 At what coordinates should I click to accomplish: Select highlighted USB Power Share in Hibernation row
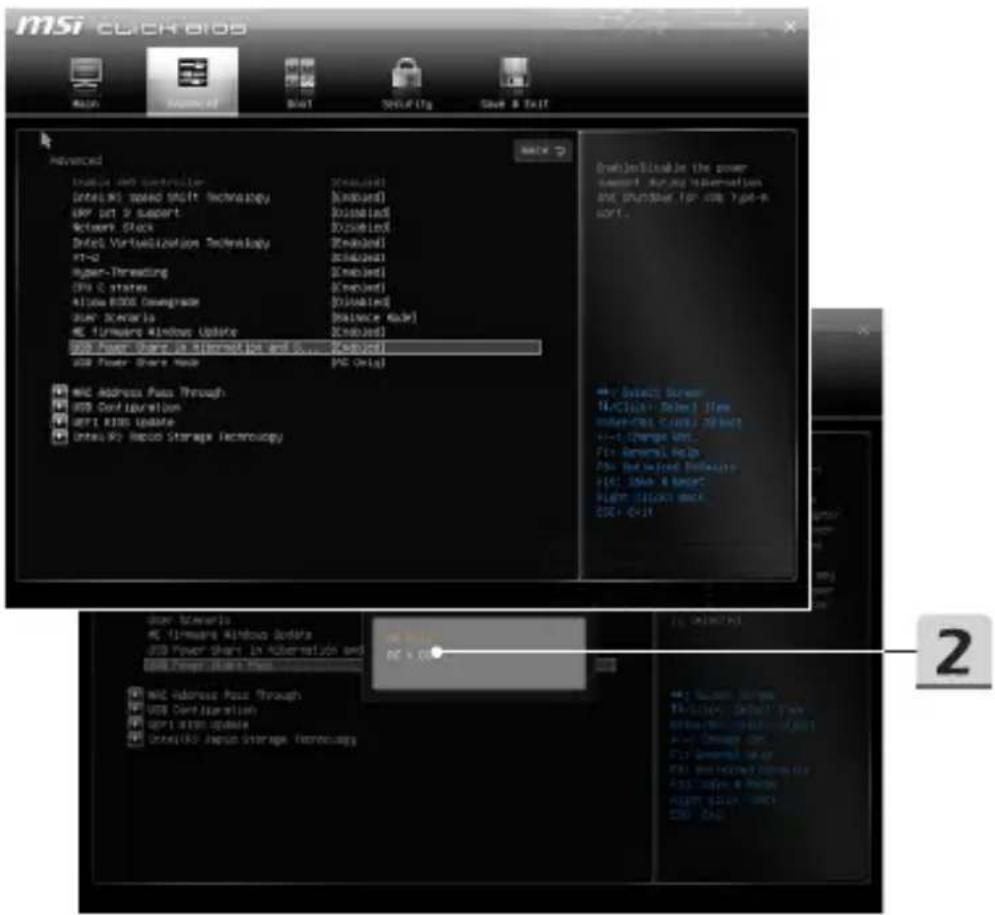tap(305, 347)
